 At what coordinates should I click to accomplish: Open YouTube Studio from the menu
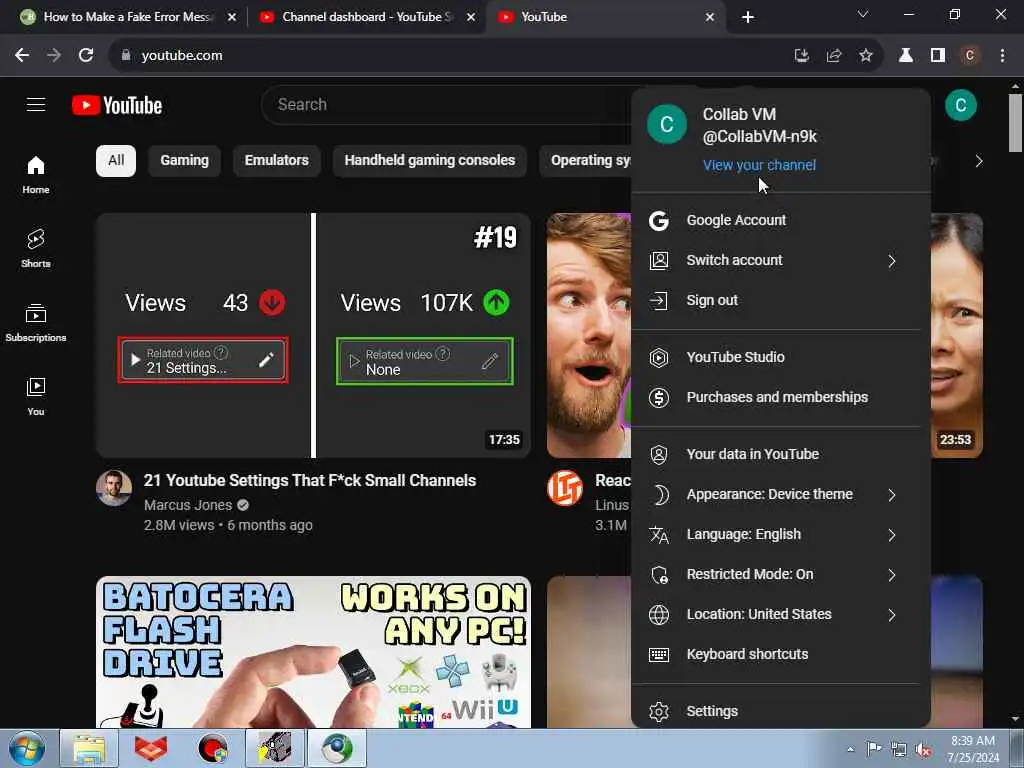pyautogui.click(x=780, y=357)
